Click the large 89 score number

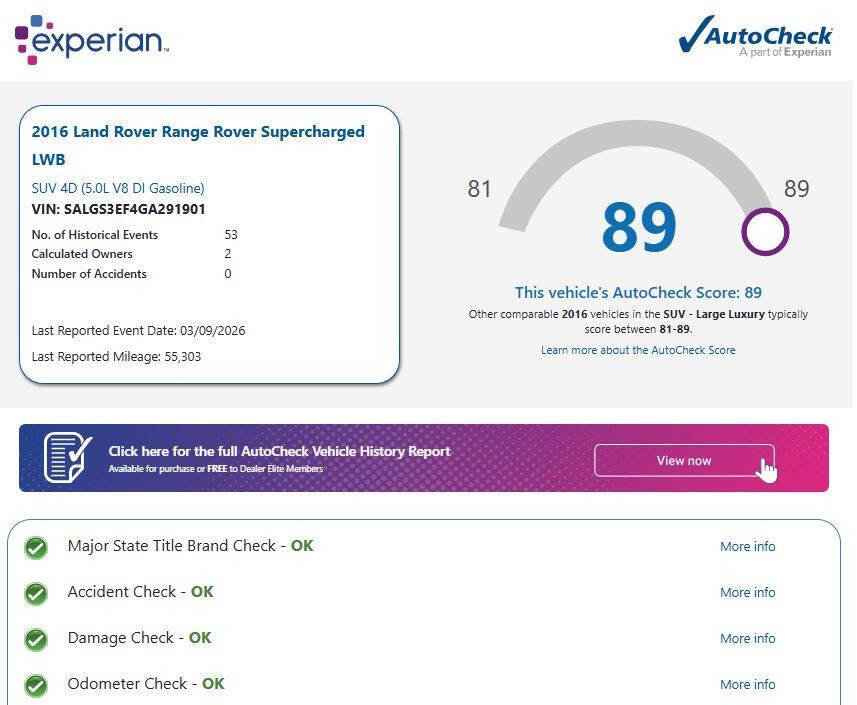[639, 227]
